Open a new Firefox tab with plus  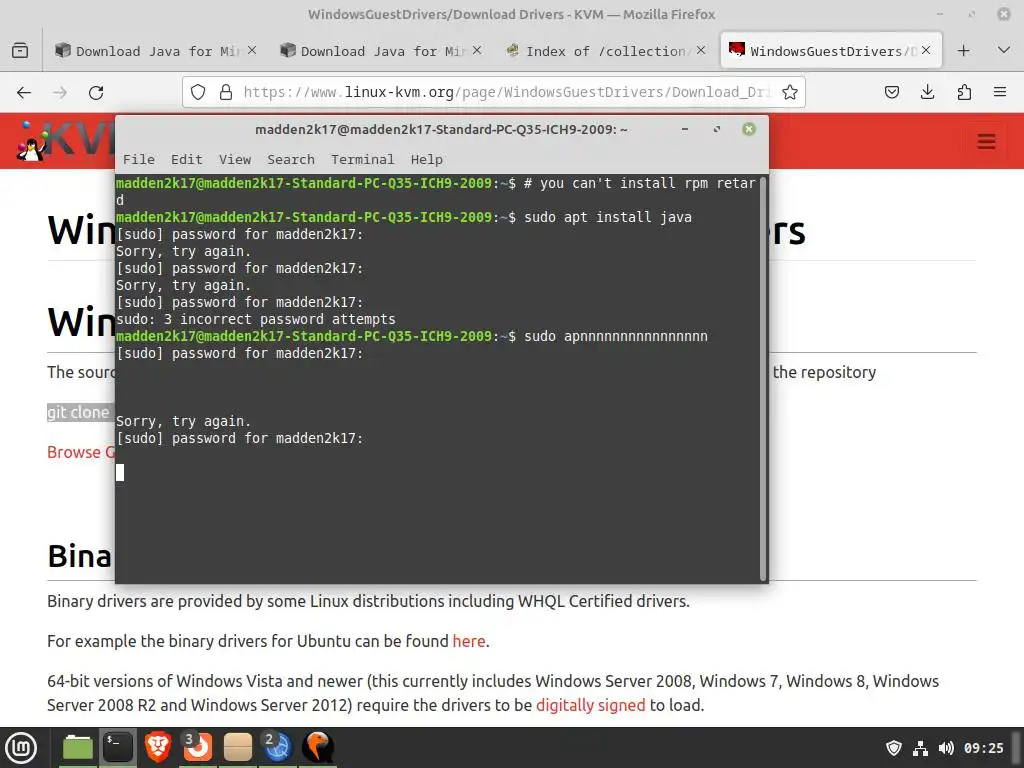(964, 51)
